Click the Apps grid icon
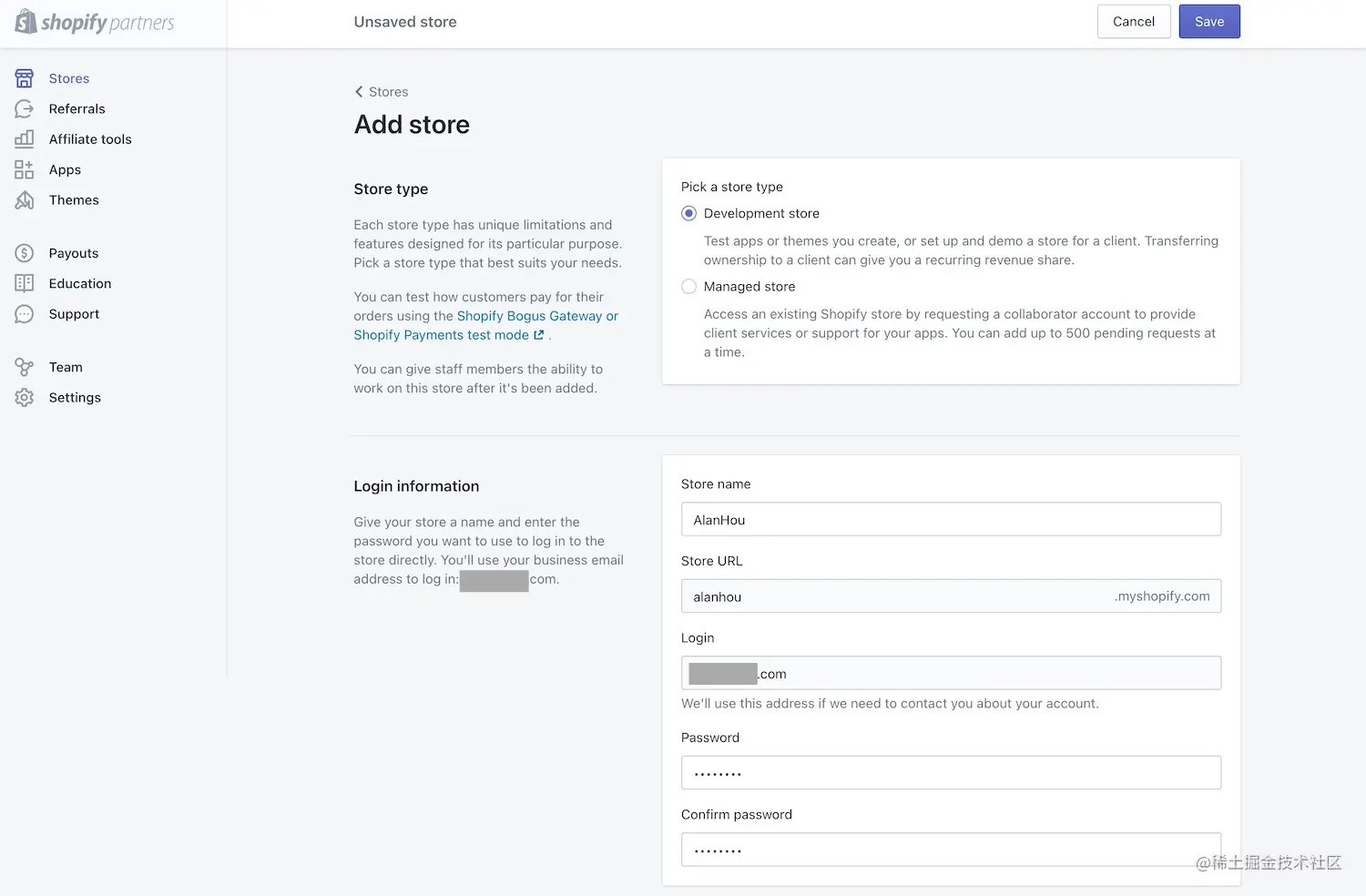 (25, 169)
